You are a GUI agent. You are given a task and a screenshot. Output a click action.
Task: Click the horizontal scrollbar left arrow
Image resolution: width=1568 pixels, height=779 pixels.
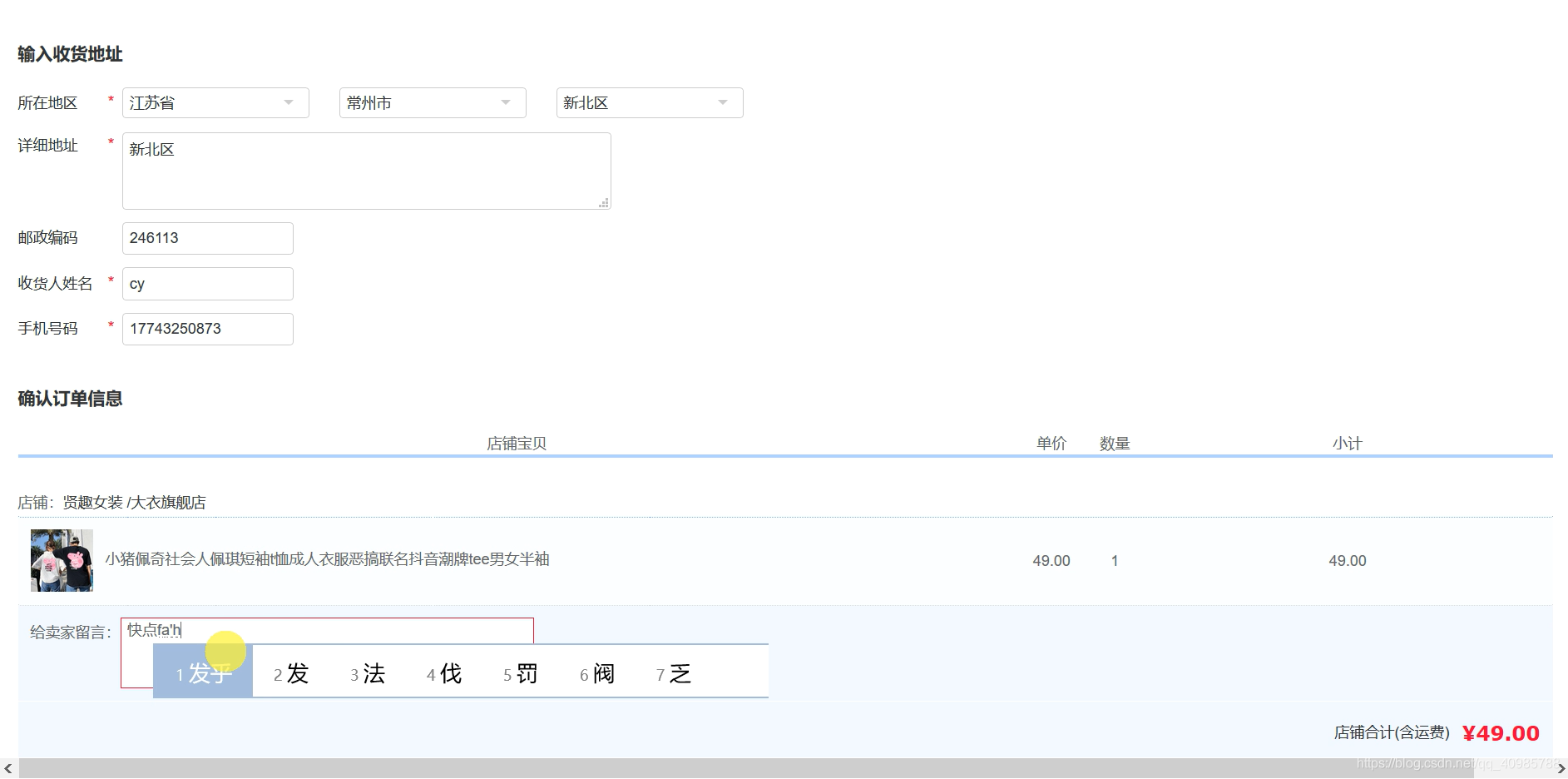[8, 769]
